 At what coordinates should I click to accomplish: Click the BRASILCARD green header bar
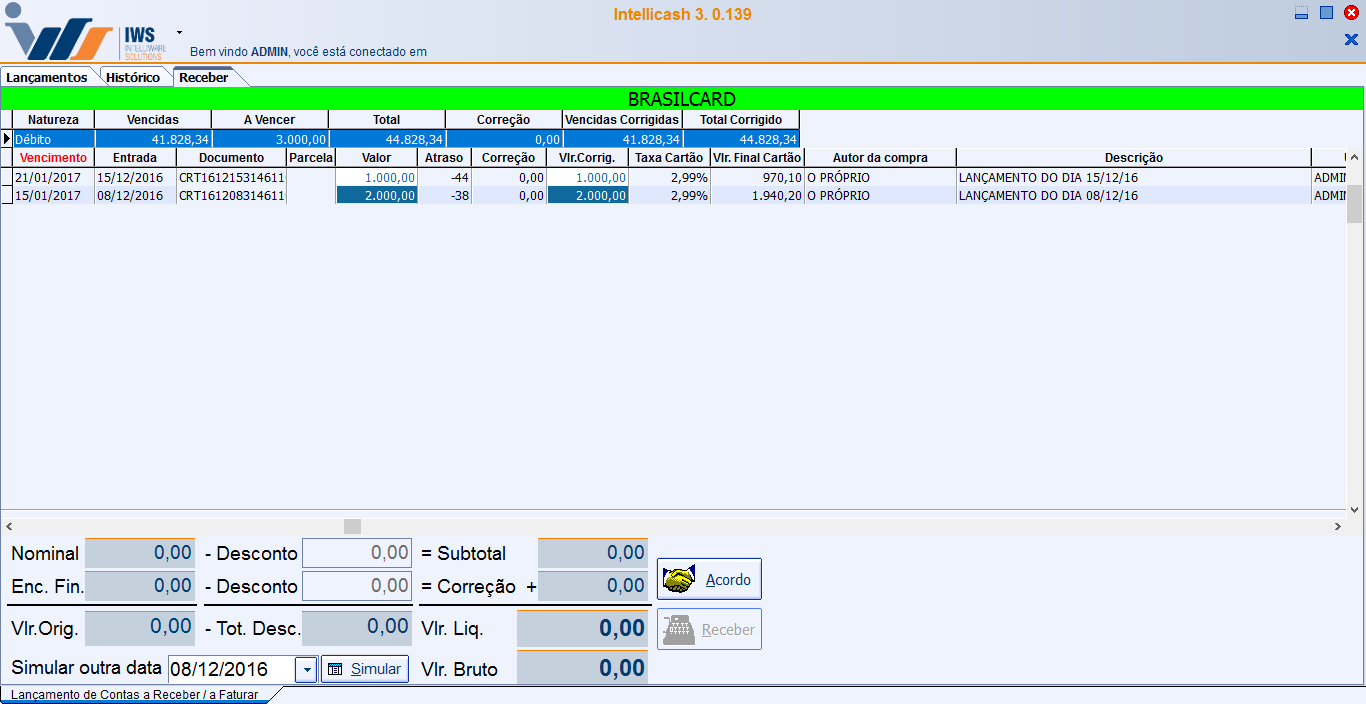click(682, 99)
